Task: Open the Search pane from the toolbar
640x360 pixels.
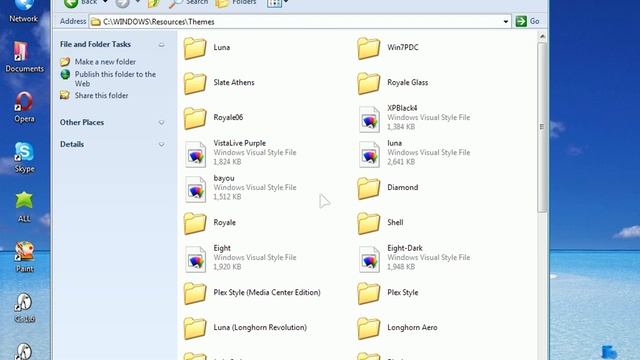Action: tap(189, 3)
